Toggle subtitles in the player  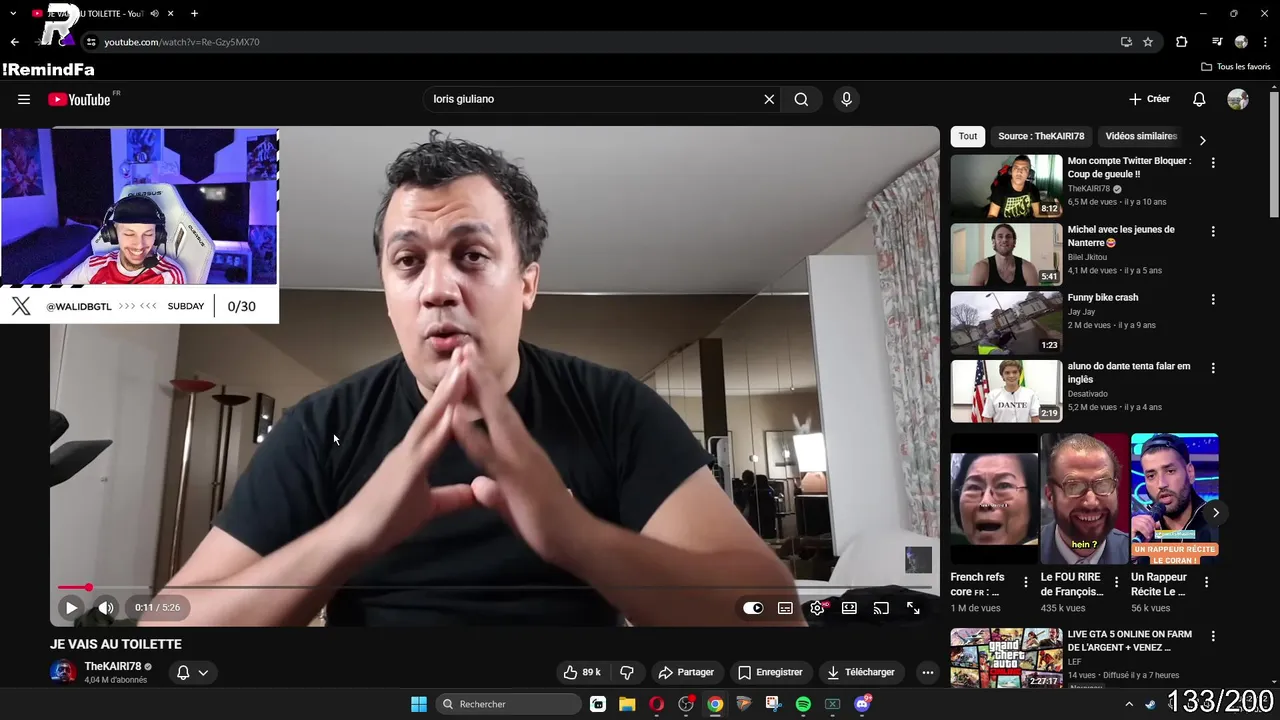click(785, 608)
